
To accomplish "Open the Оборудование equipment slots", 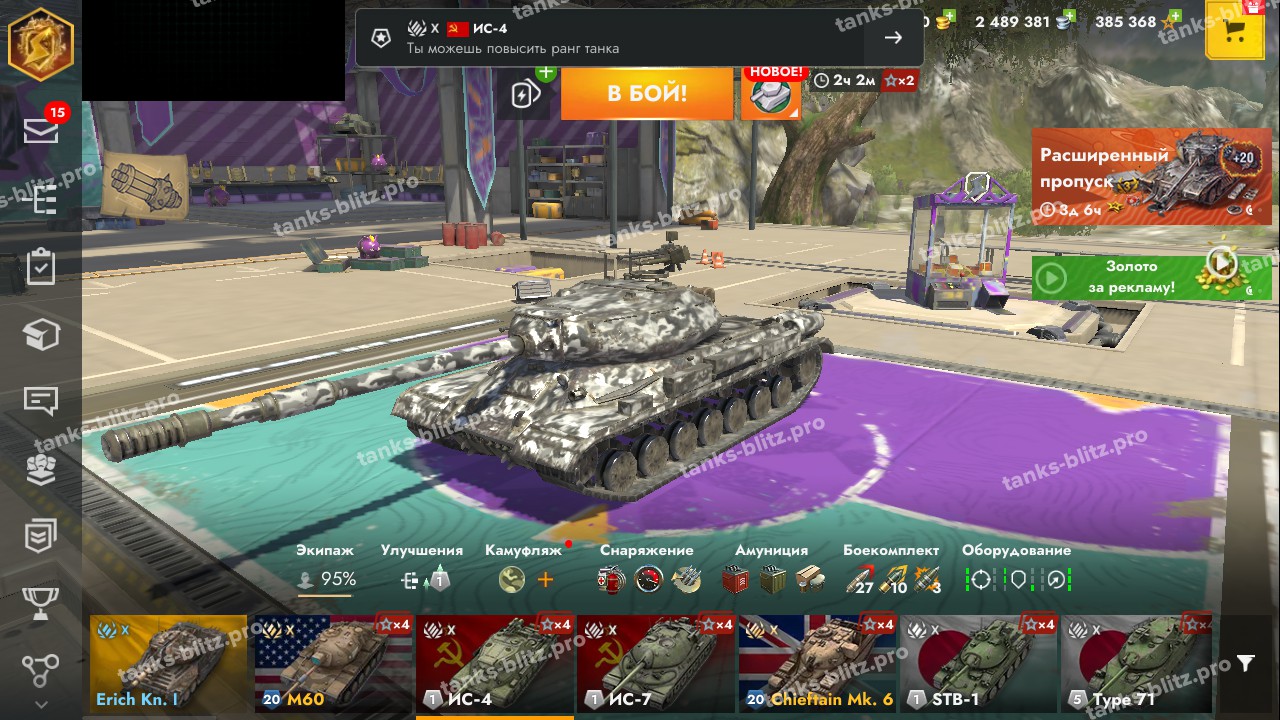I will pos(1016,568).
